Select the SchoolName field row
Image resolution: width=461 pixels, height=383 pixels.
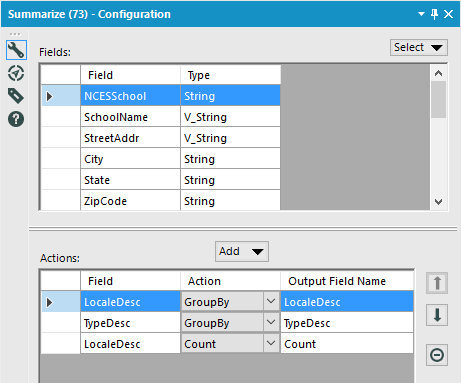click(x=161, y=117)
